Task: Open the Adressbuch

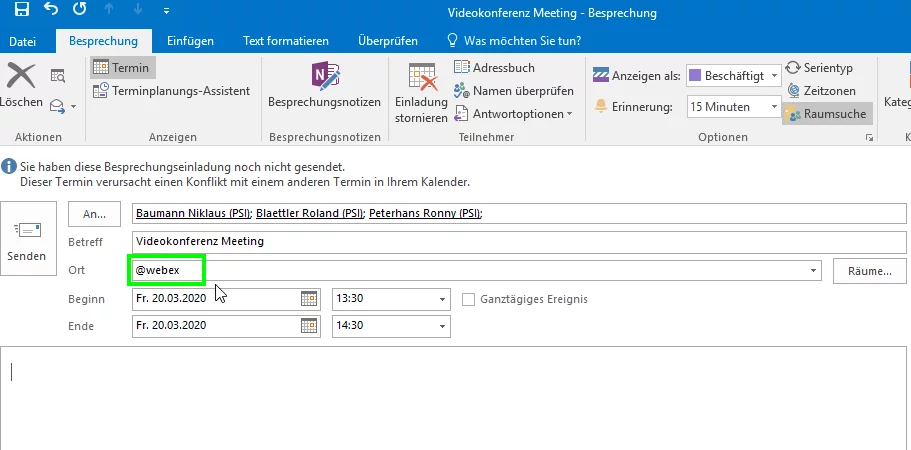Action: (x=495, y=67)
